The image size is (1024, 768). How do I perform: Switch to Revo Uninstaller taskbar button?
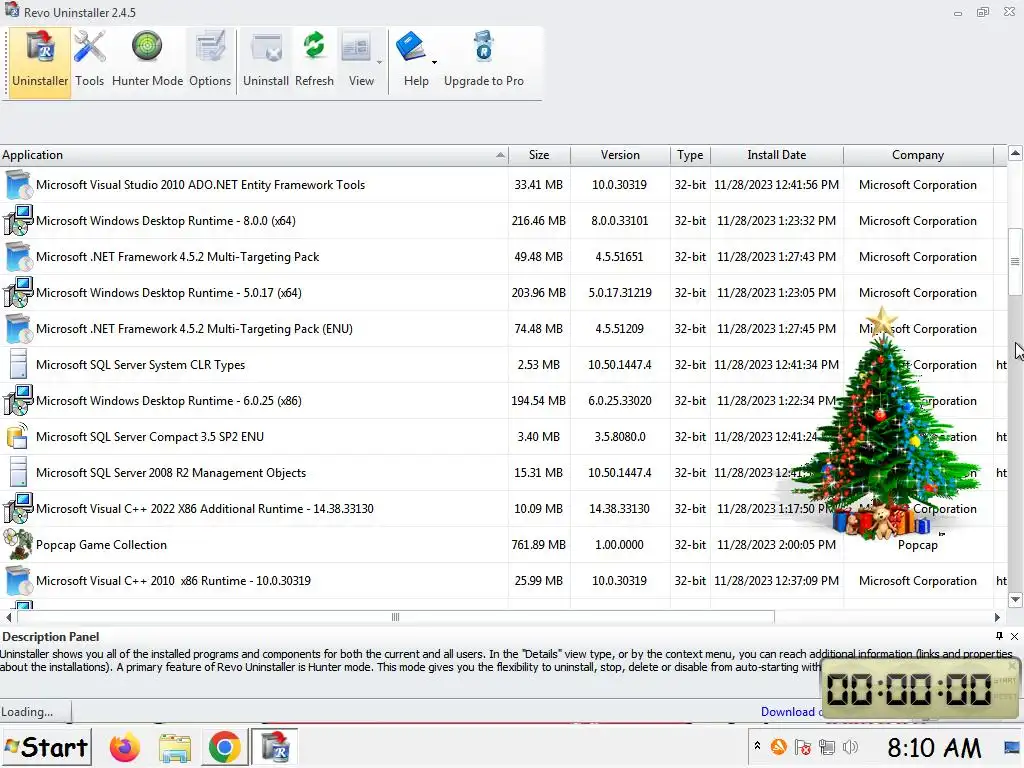[x=275, y=748]
